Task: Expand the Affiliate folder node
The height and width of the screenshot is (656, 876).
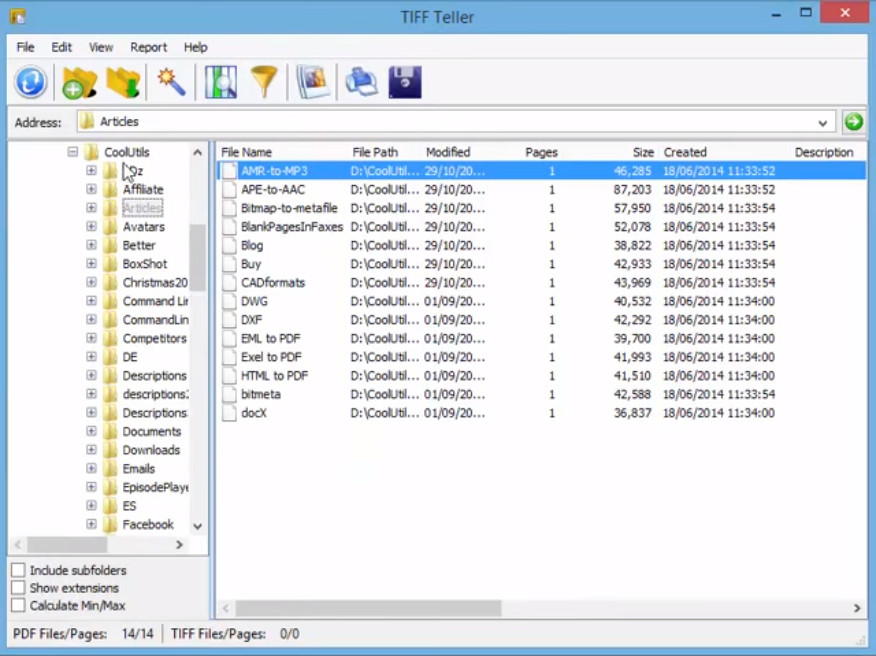Action: (91, 189)
